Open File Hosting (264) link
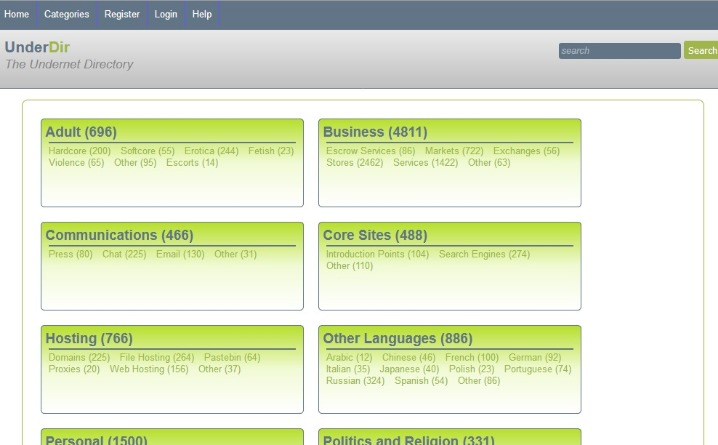This screenshot has height=445, width=718. [157, 357]
